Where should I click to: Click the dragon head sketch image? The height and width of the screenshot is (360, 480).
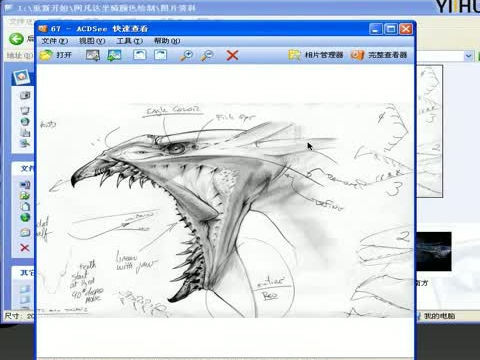pyautogui.click(x=225, y=210)
